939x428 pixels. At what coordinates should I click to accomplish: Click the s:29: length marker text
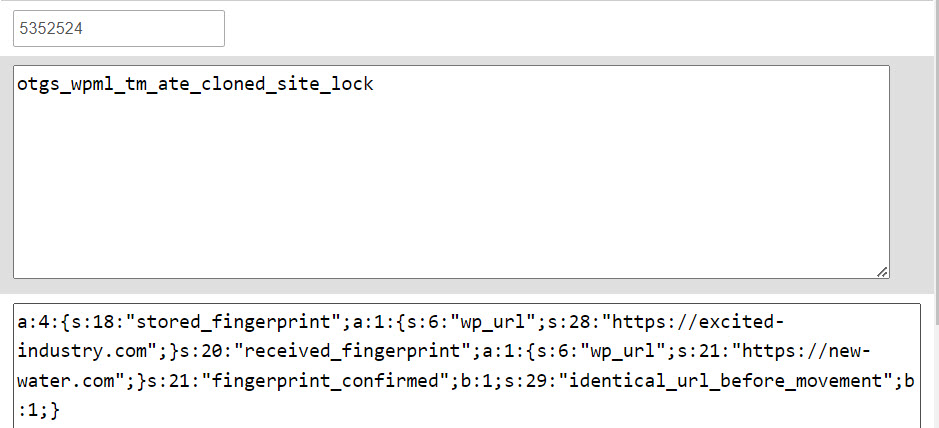[532, 381]
